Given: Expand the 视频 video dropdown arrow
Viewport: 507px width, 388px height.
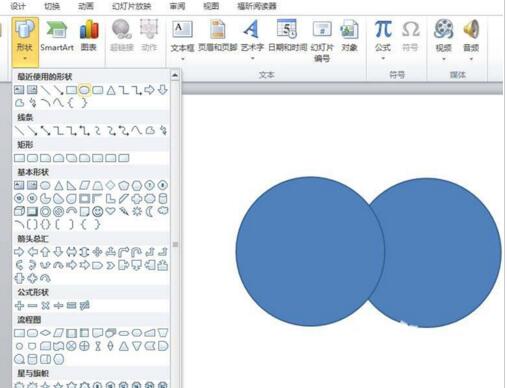Looking at the screenshot, I should point(444,59).
